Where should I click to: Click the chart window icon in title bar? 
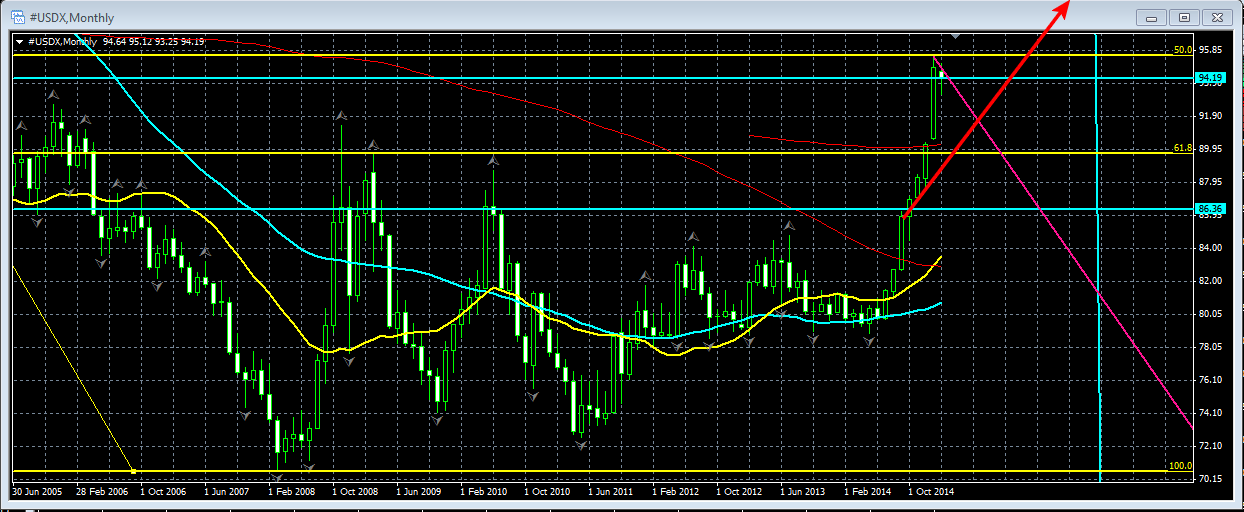coord(17,17)
